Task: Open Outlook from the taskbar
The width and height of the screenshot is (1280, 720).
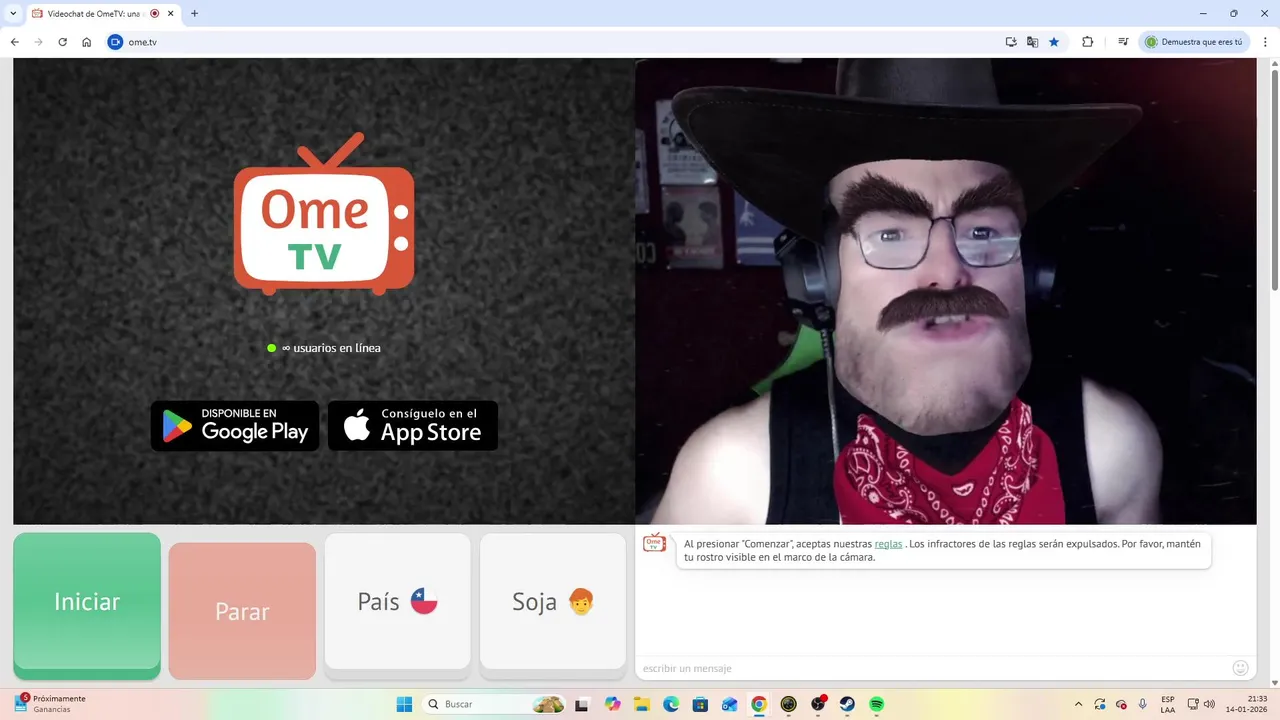Action: coord(730,704)
